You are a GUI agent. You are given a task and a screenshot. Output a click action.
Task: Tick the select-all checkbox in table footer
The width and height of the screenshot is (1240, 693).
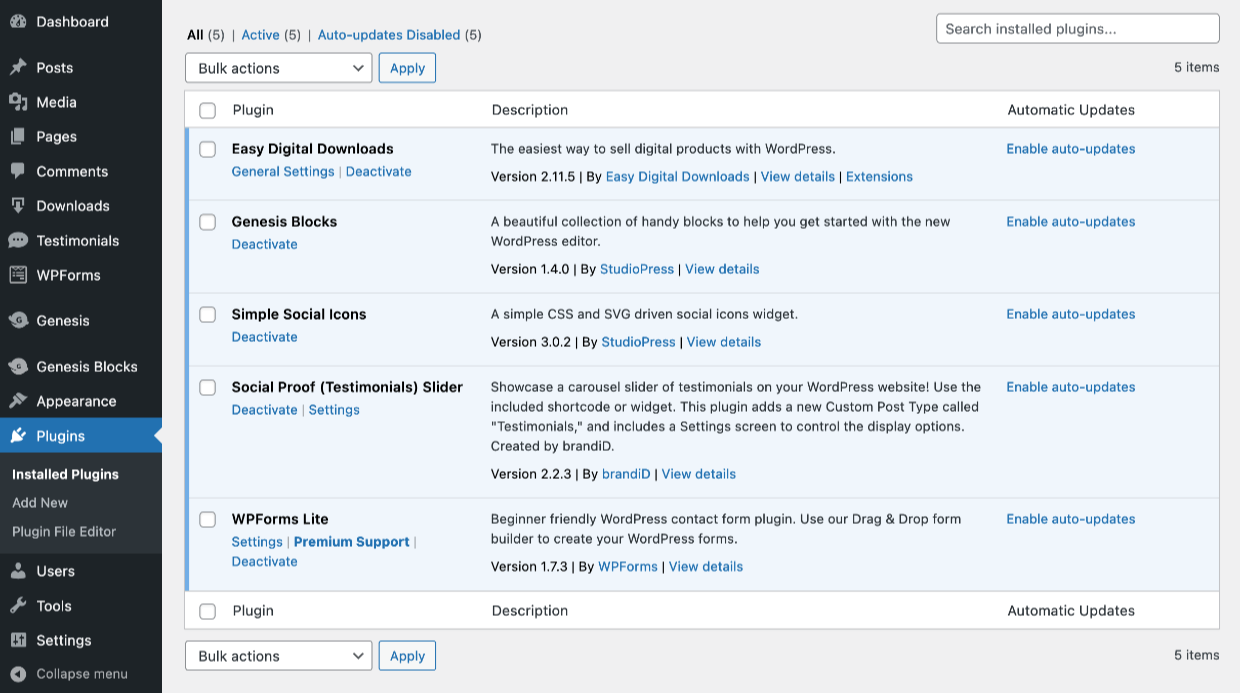207,611
